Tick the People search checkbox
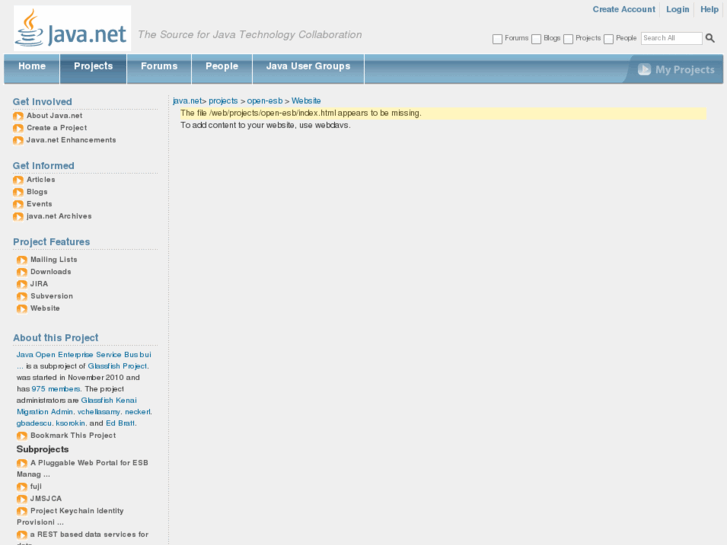Screen dimensions: 727x545 (609, 39)
